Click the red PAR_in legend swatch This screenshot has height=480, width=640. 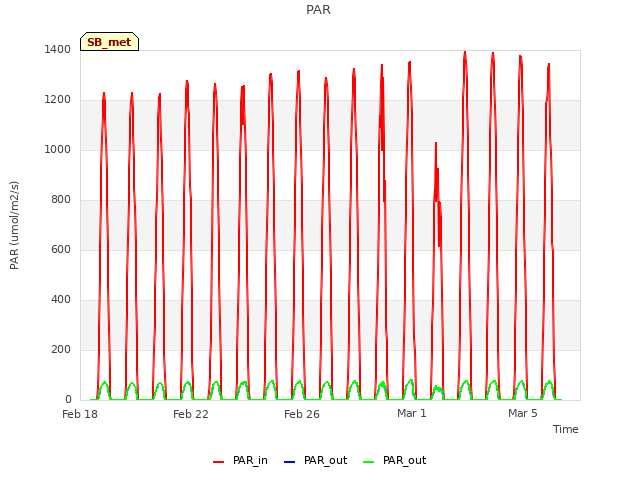218,462
